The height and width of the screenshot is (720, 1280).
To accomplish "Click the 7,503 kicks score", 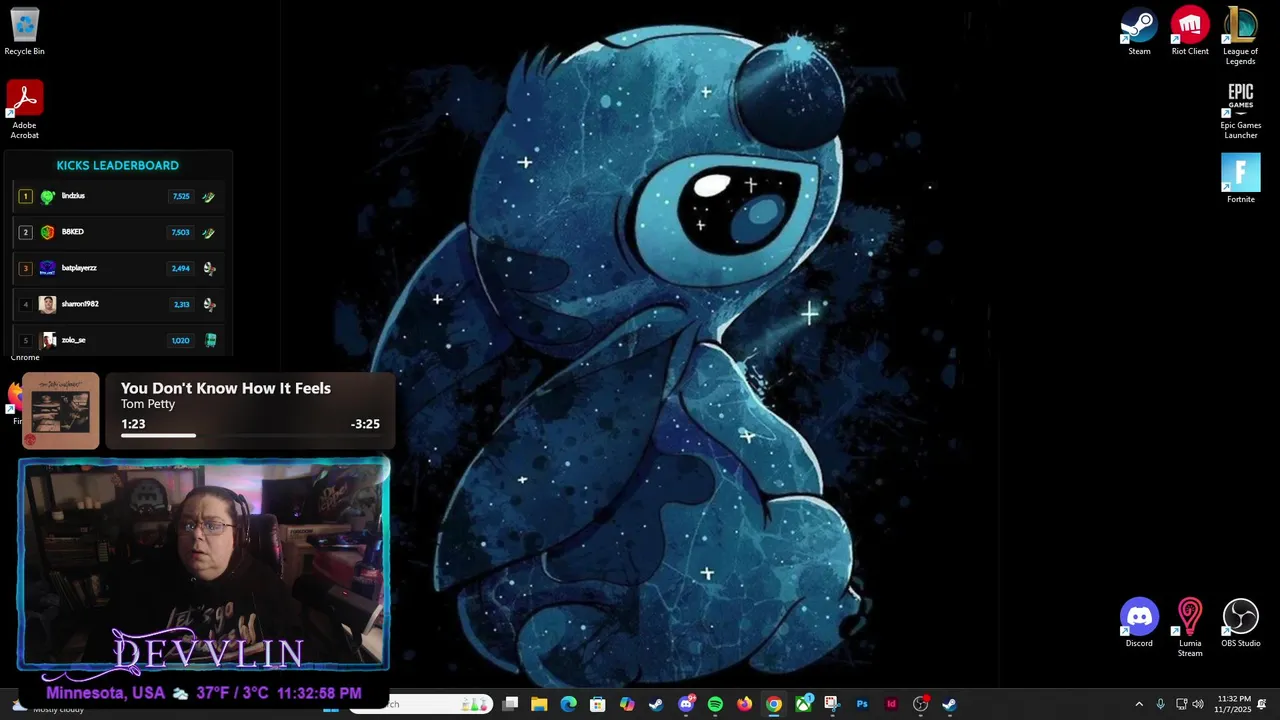I will click(180, 233).
